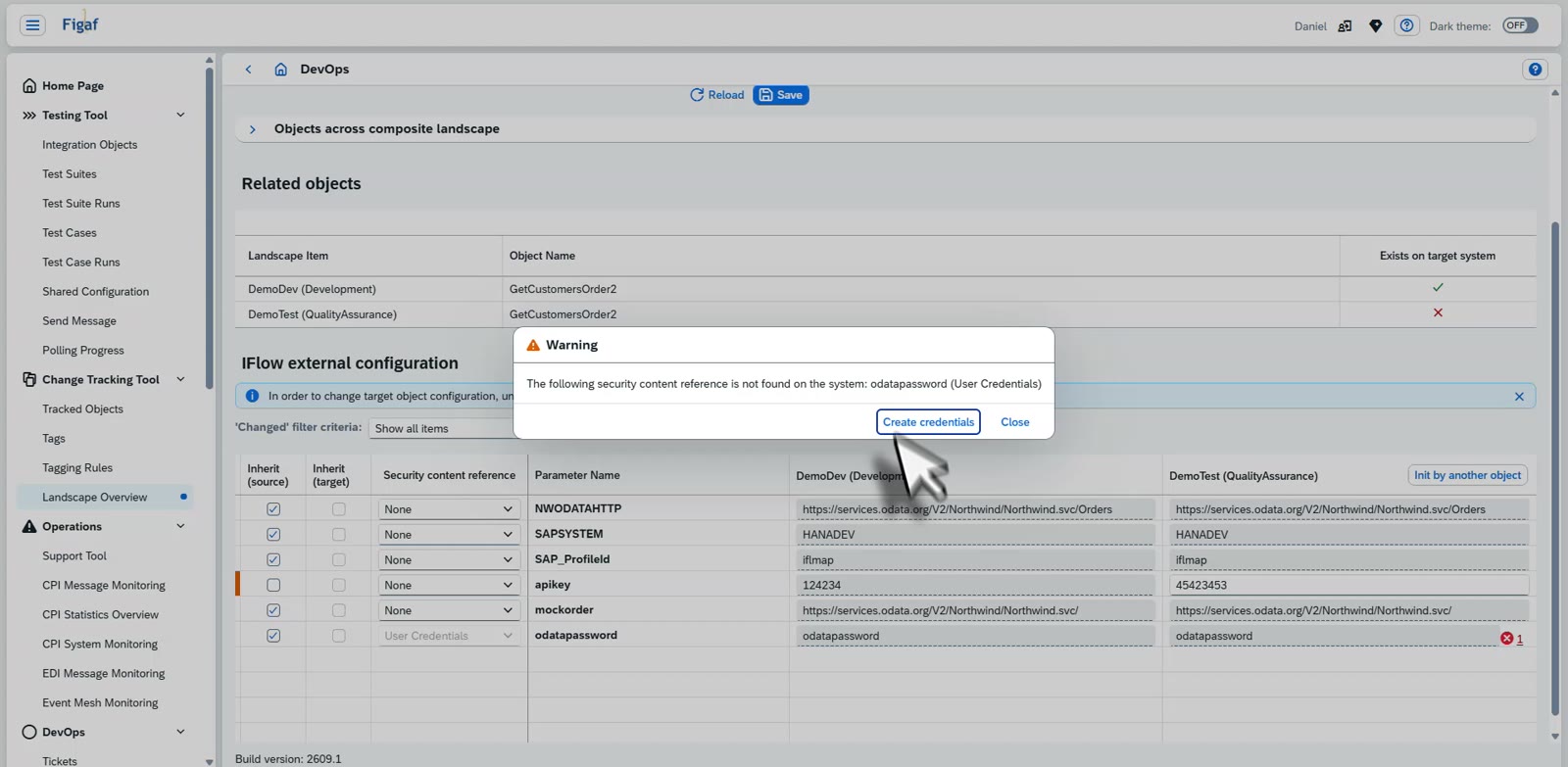The image size is (1568, 767).
Task: Open security reference dropdown for SAPSYSTEM
Action: pos(449,535)
